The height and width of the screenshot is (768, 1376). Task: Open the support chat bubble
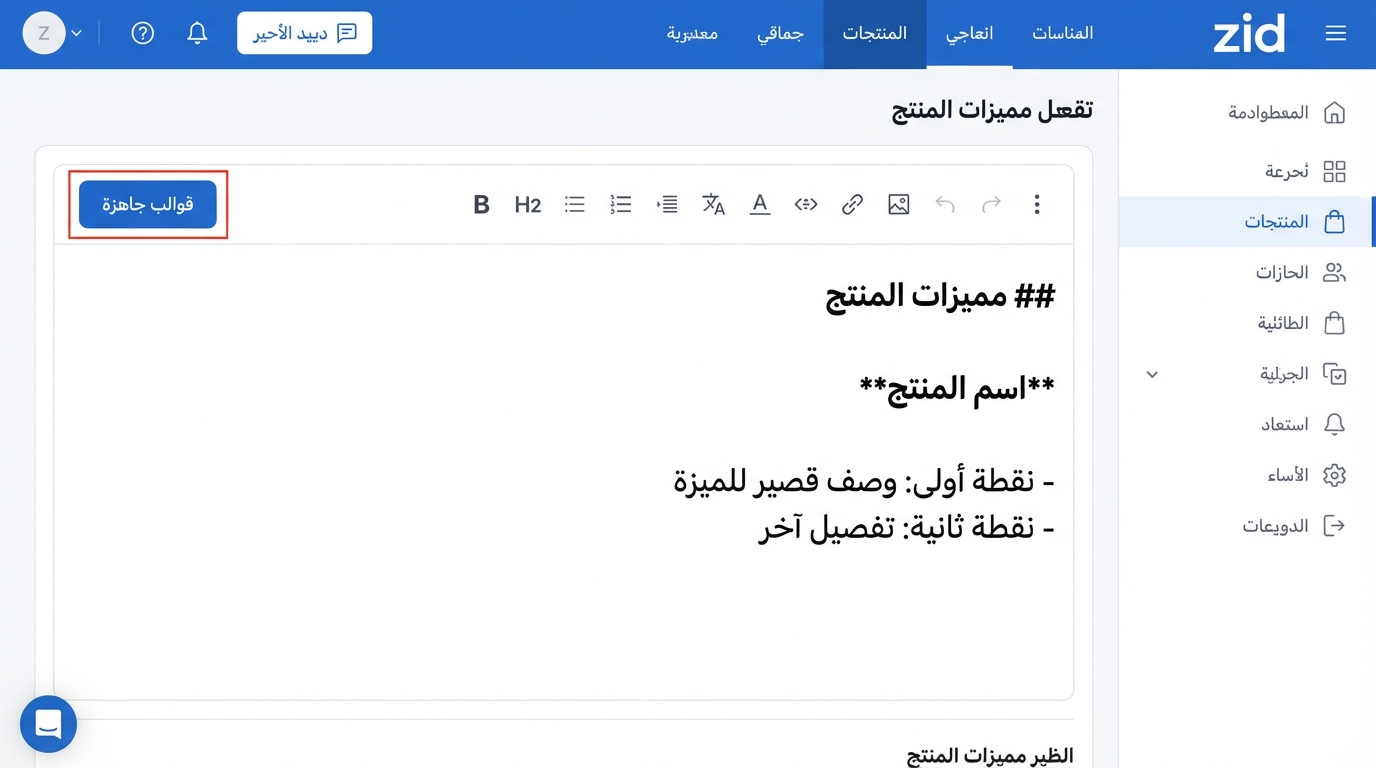point(48,724)
